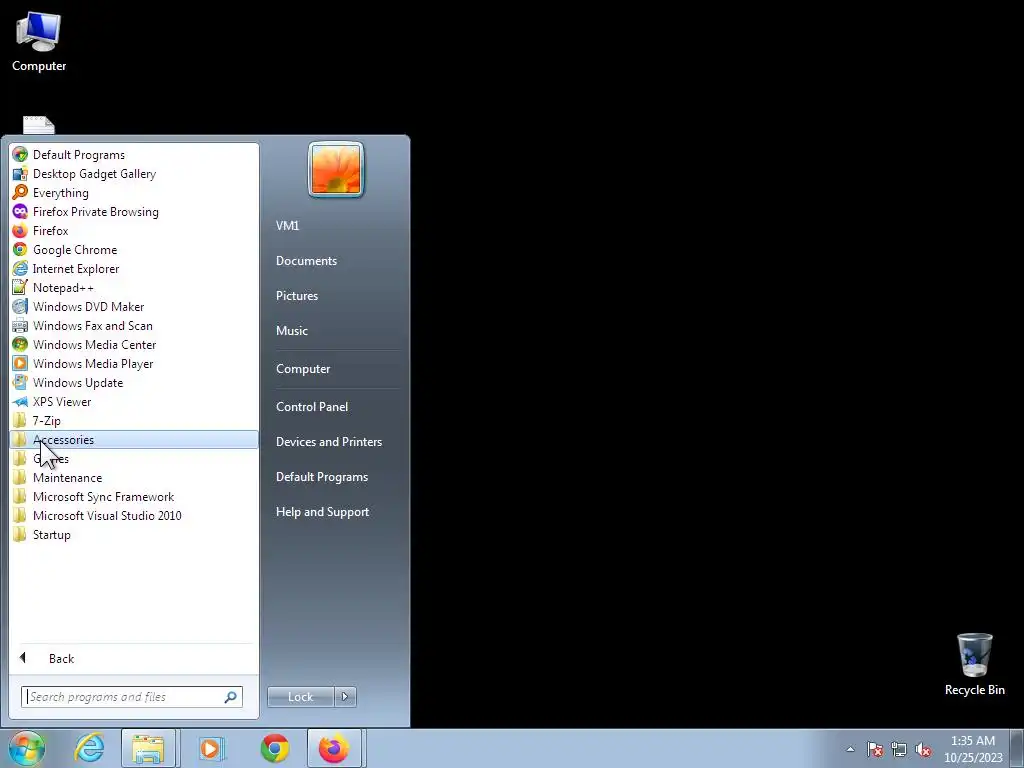The width and height of the screenshot is (1024, 768).
Task: Expand the Microsoft Sync Framework folder
Action: (134, 496)
